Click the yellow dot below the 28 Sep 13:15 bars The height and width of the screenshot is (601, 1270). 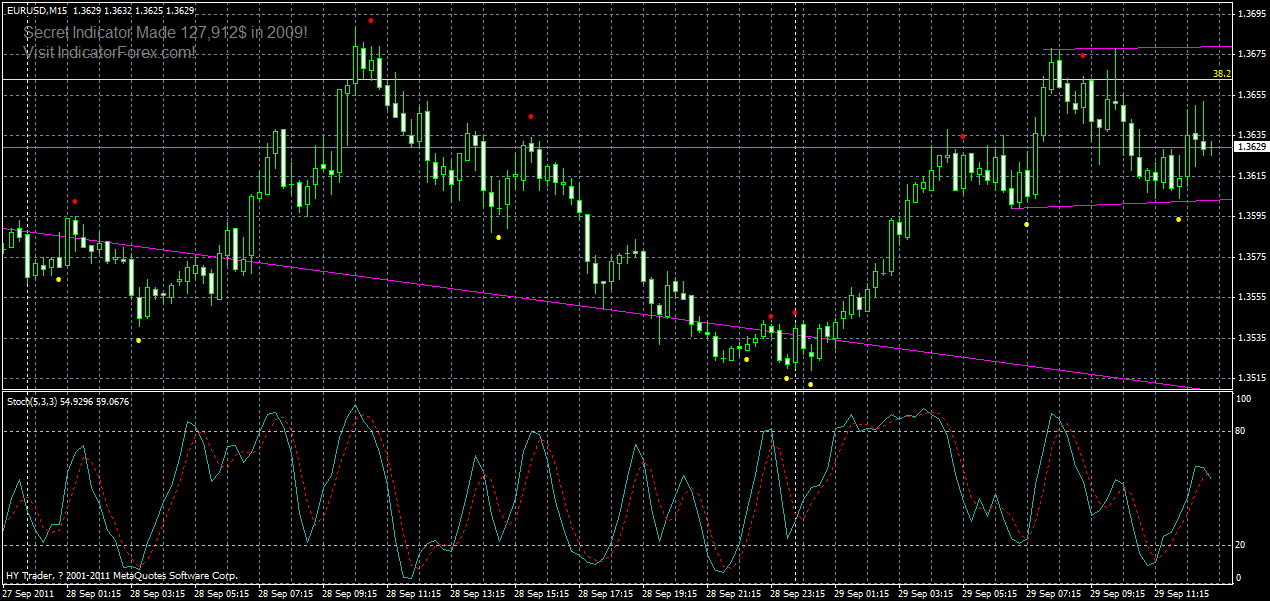pos(498,237)
